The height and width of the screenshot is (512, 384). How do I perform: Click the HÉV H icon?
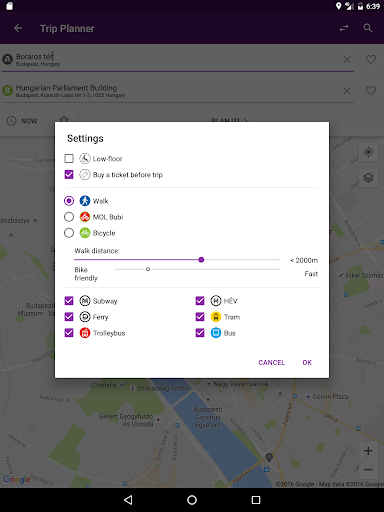(x=216, y=301)
